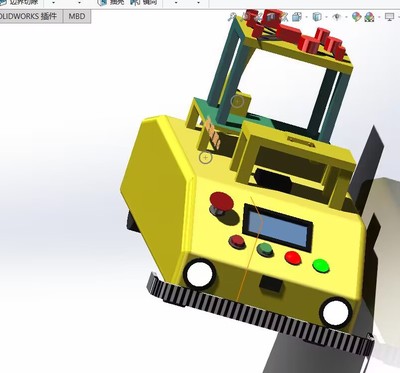Expand the dropdown arrow beside Hide/Show eye

[346, 17]
